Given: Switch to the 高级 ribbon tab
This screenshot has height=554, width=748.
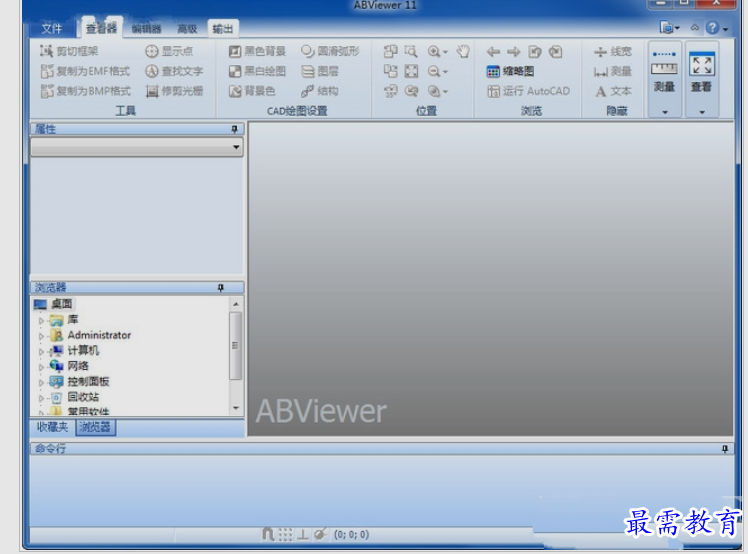Looking at the screenshot, I should 187,29.
